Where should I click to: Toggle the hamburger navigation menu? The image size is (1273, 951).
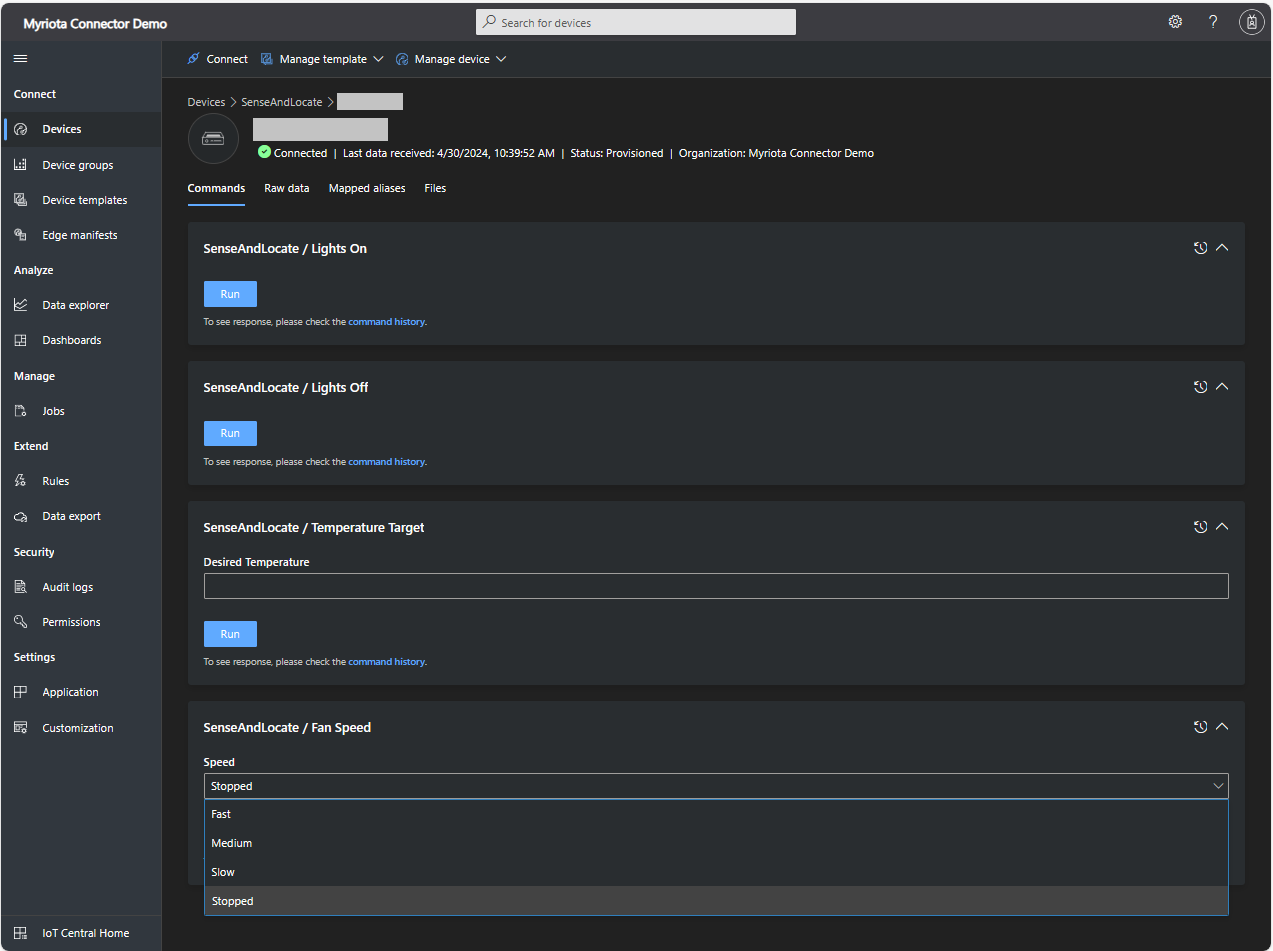tap(20, 59)
